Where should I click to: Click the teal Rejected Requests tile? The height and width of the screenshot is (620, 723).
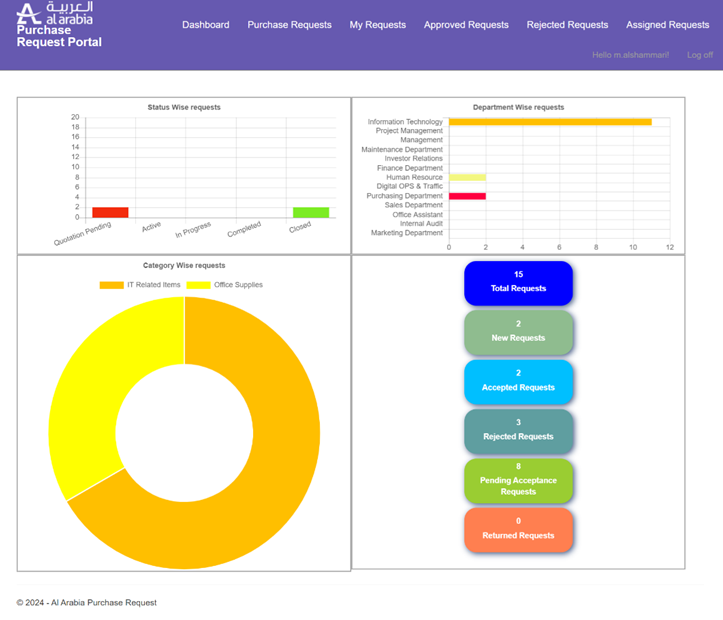tap(518, 430)
